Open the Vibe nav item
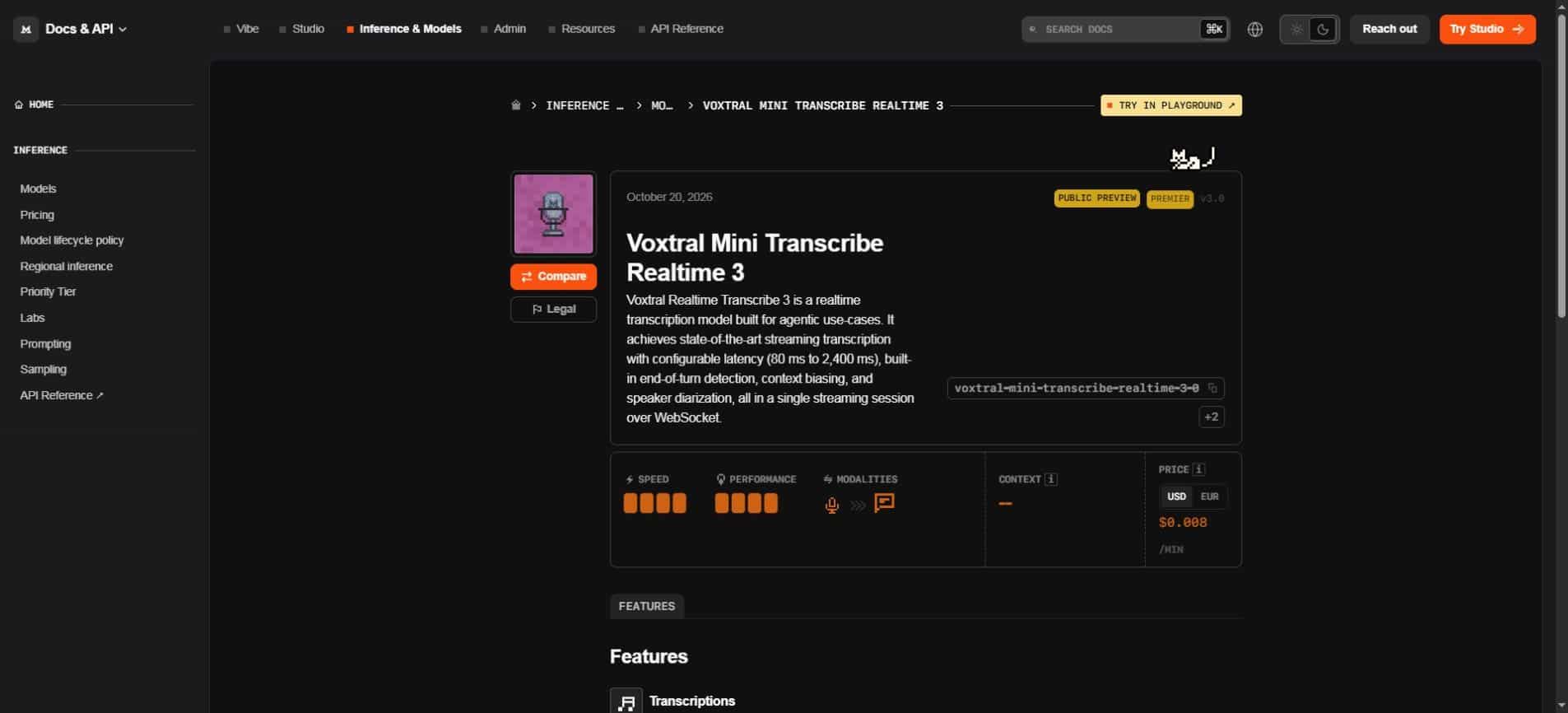Screen dimensions: 1568x713 pyautogui.click(x=241, y=29)
